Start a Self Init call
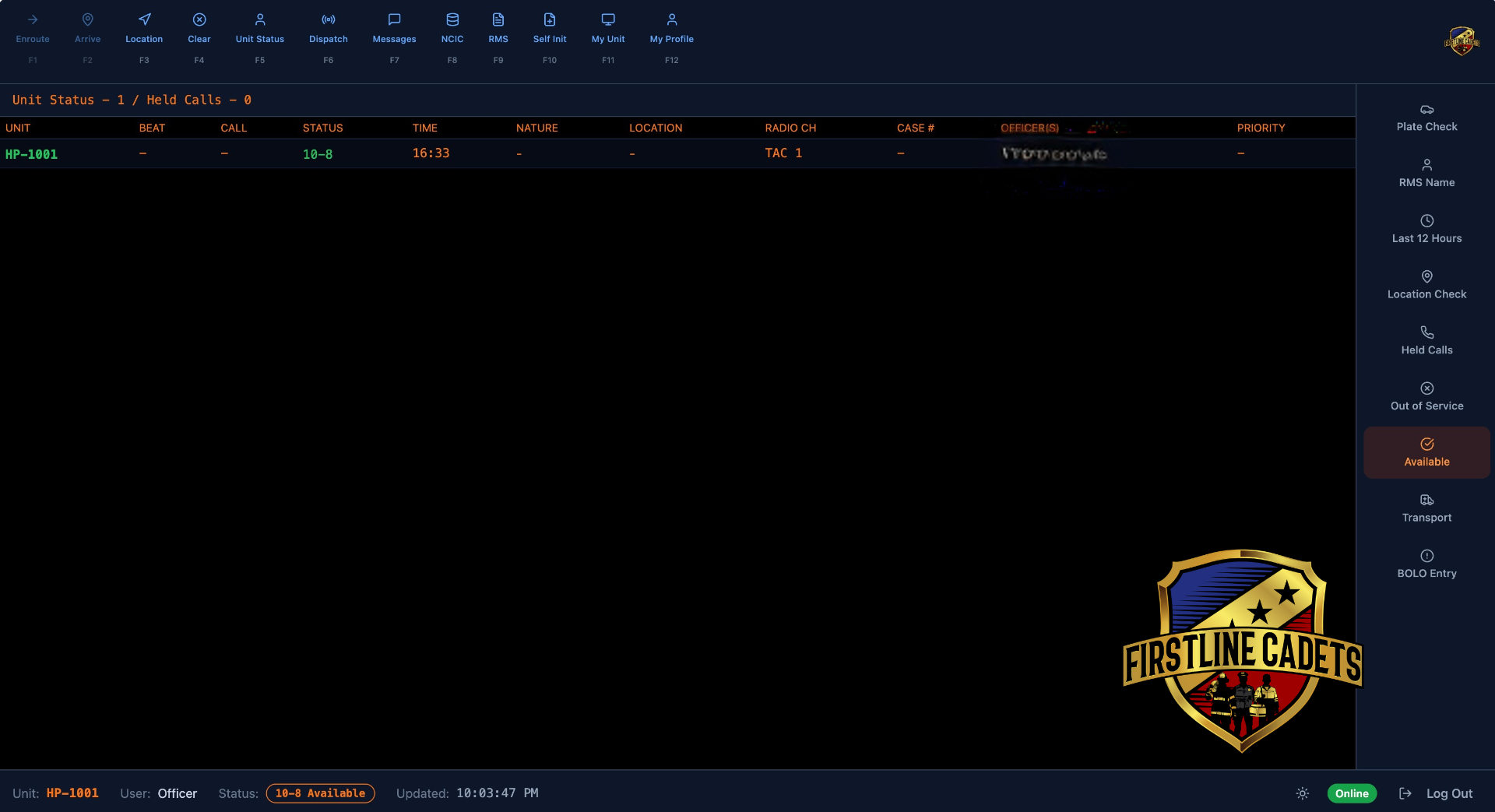This screenshot has width=1495, height=812. 550,38
